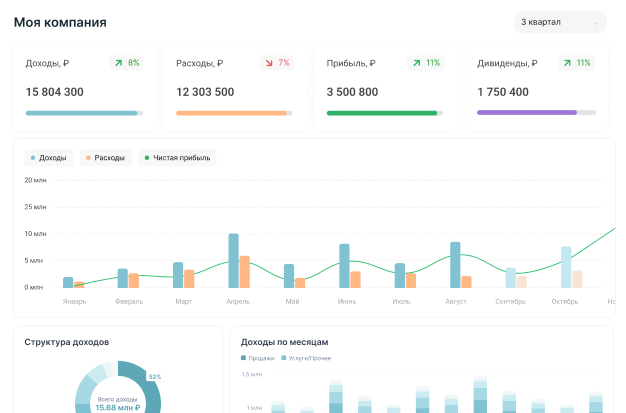Image resolution: width=626 pixels, height=413 pixels.
Task: Click the 1 750 400 dividends value
Action: [503, 92]
